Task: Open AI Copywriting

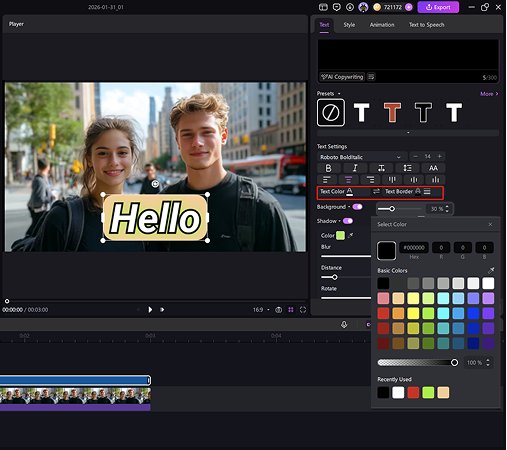Action: (342, 77)
